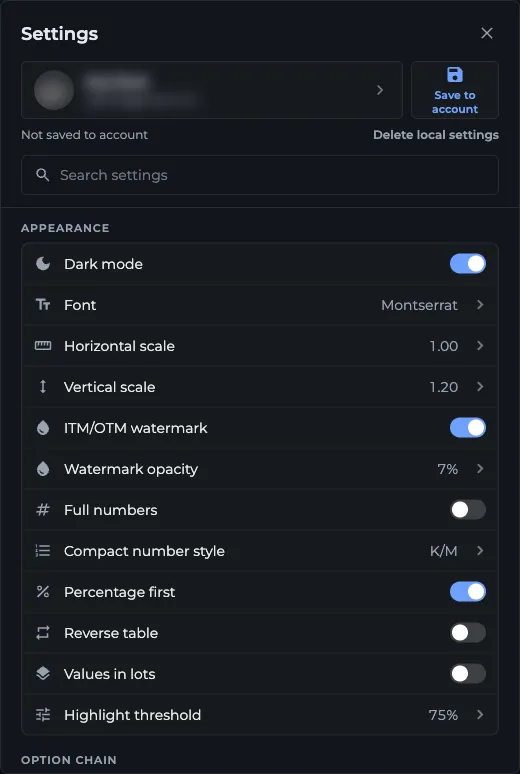Viewport: 520px width, 774px height.
Task: Open Horizontal scale chevron
Action: coord(480,346)
